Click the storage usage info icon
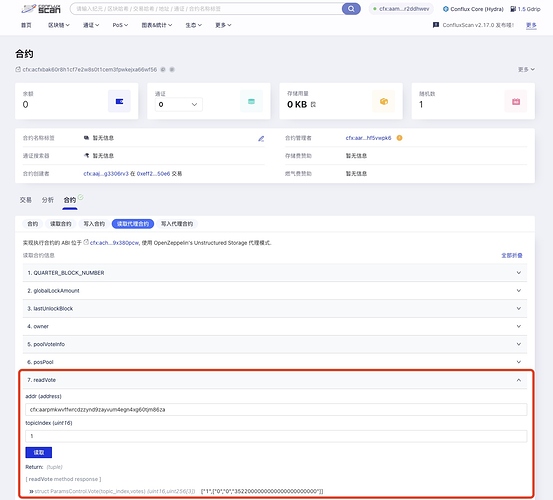Screen dimensions: 553x500 click(314, 104)
